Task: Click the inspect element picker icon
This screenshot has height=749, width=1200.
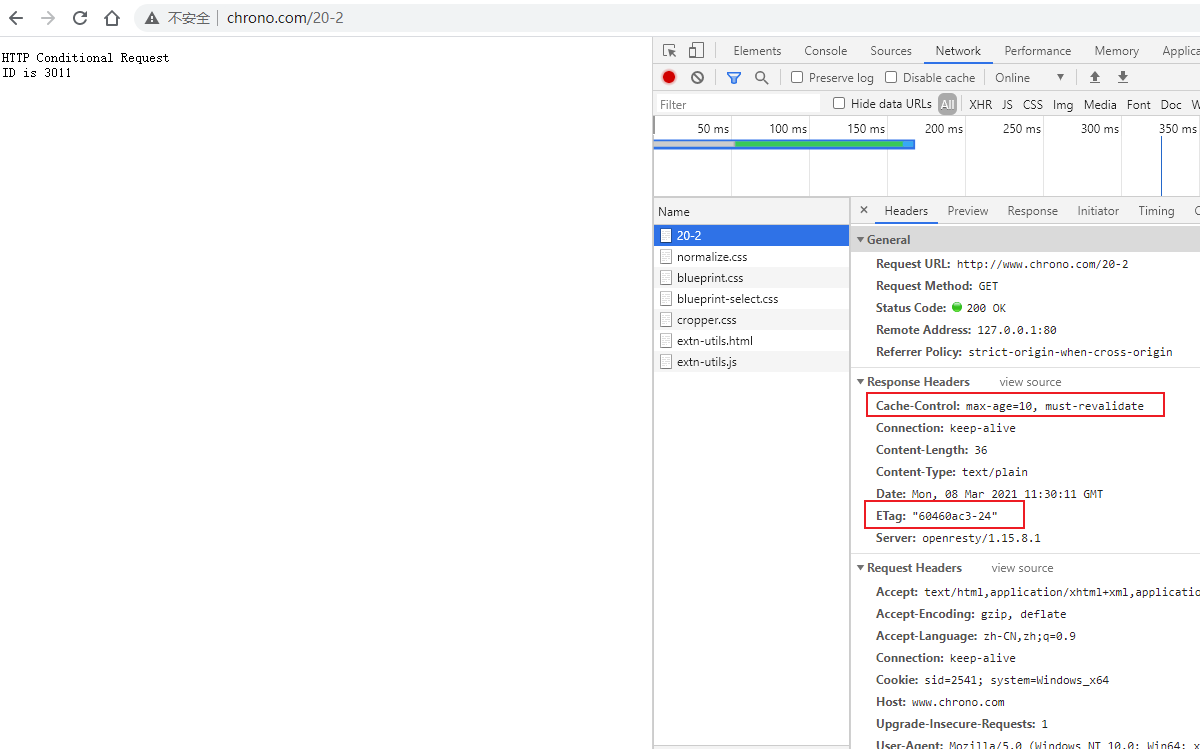Action: [670, 51]
